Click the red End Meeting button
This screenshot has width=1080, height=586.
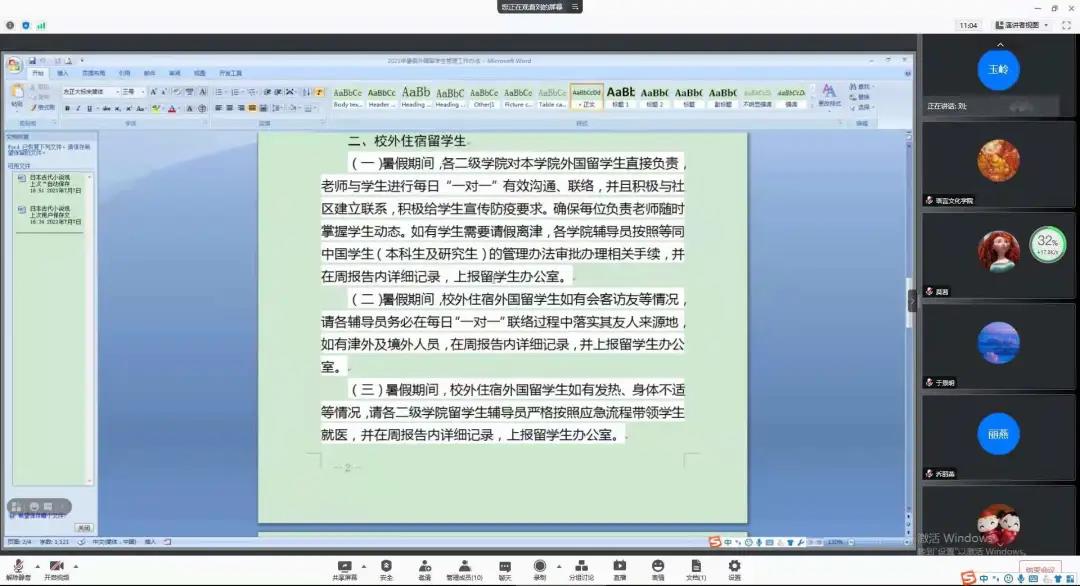click(x=1039, y=571)
